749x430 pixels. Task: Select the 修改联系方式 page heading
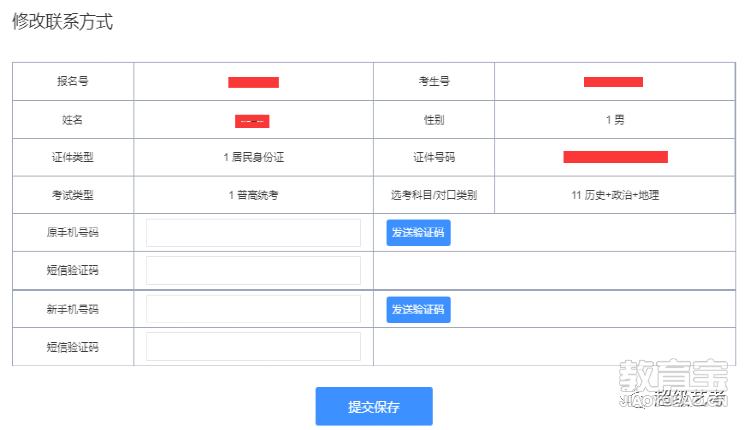pos(63,22)
